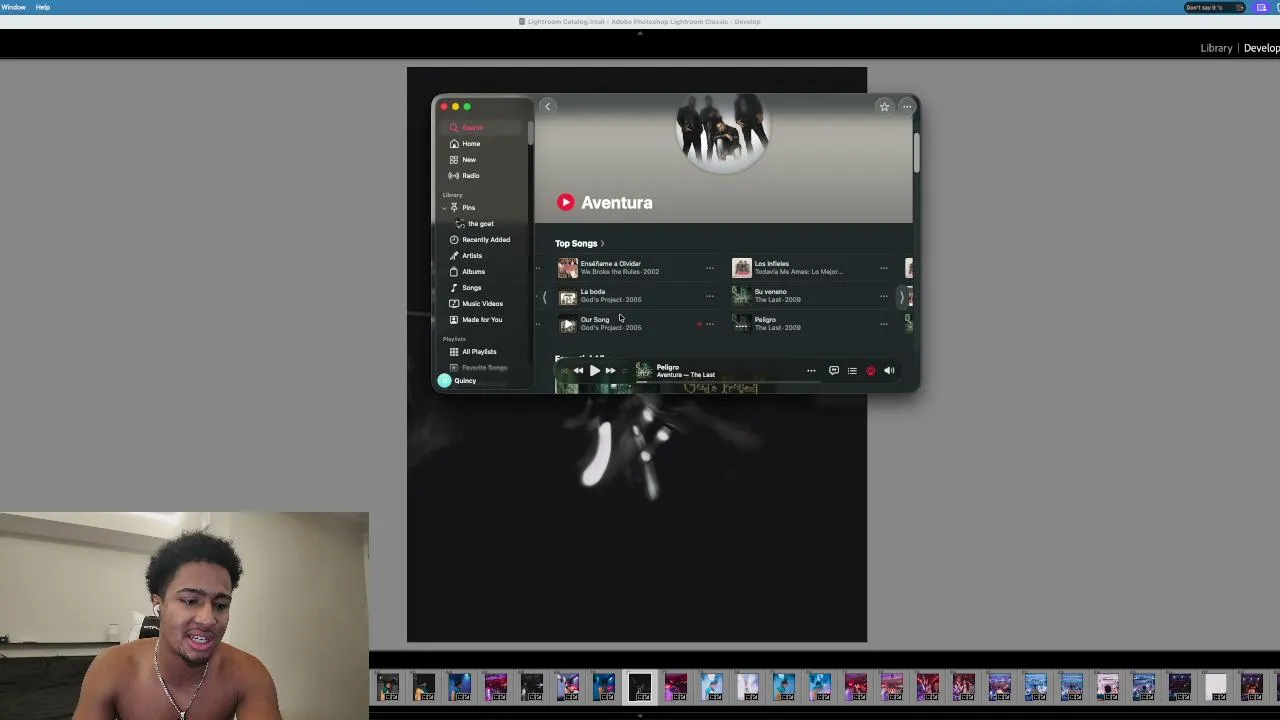Play Our Song from its album artwork

568,324
